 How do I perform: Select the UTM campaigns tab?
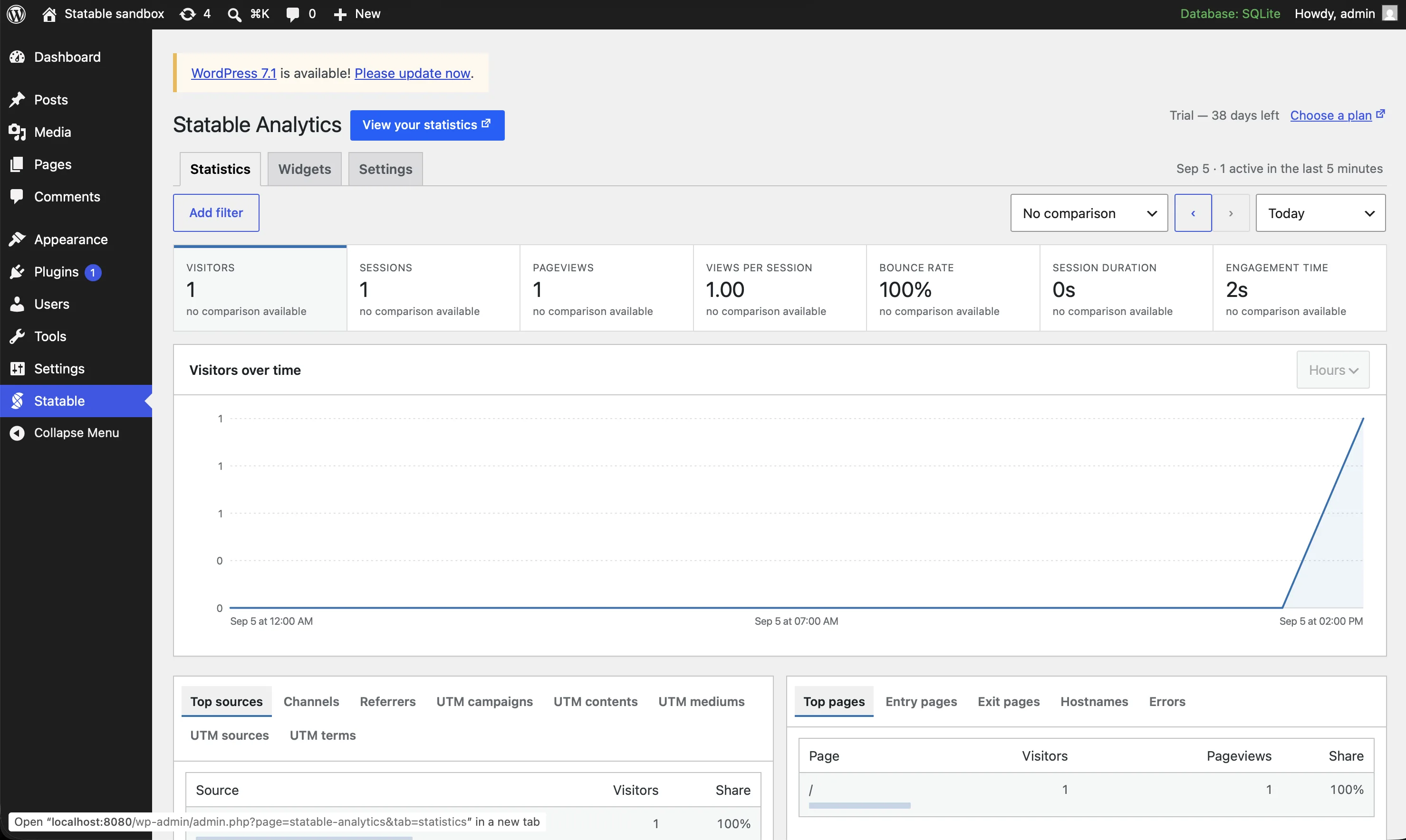[485, 701]
